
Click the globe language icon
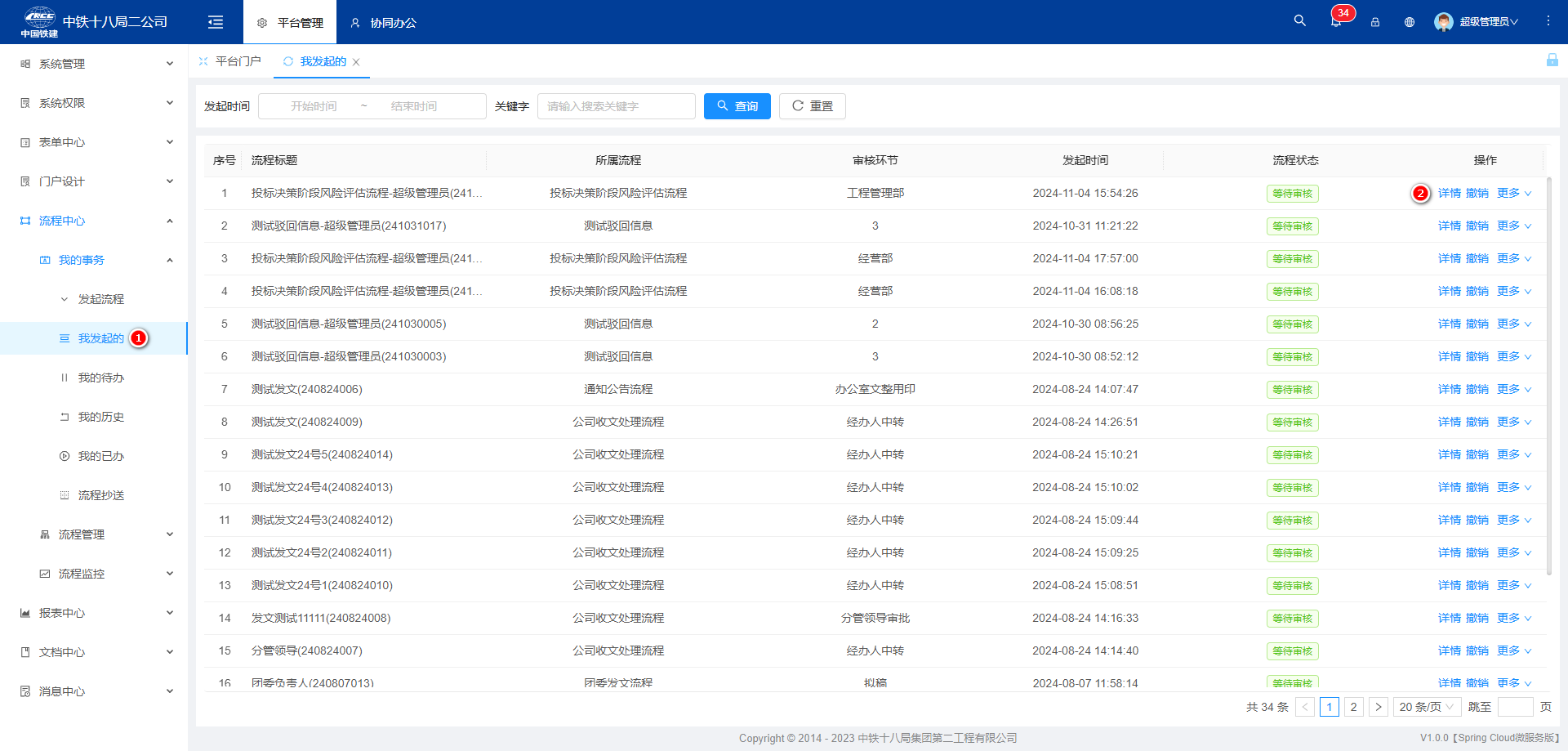1410,22
